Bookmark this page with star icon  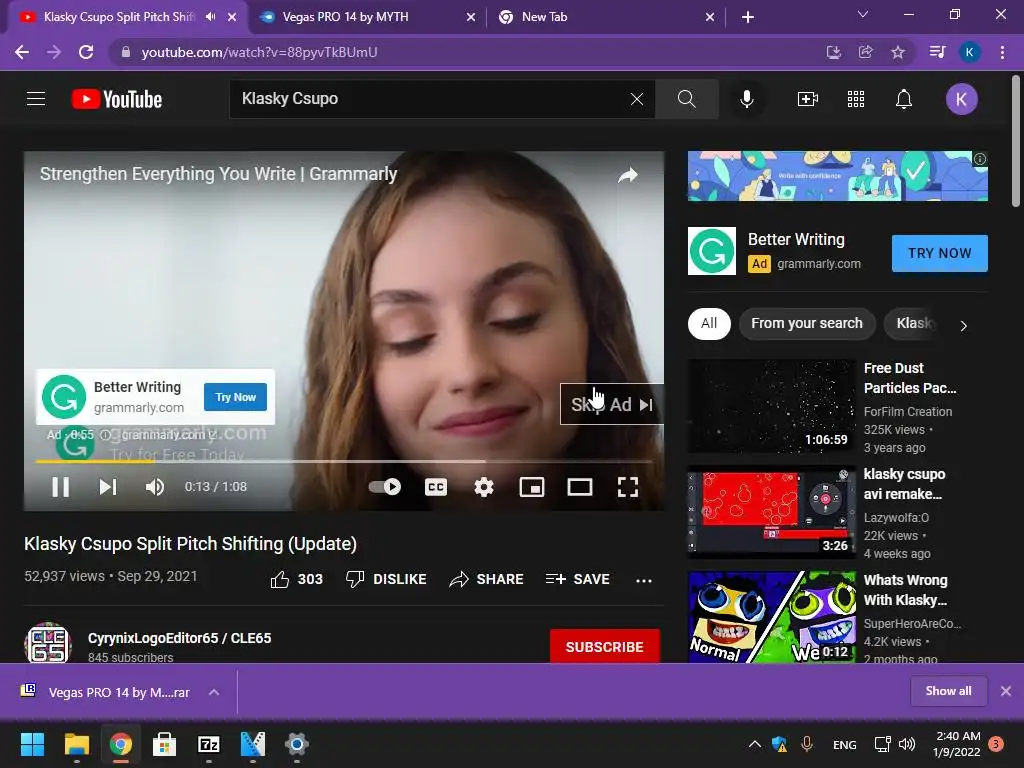(898, 52)
